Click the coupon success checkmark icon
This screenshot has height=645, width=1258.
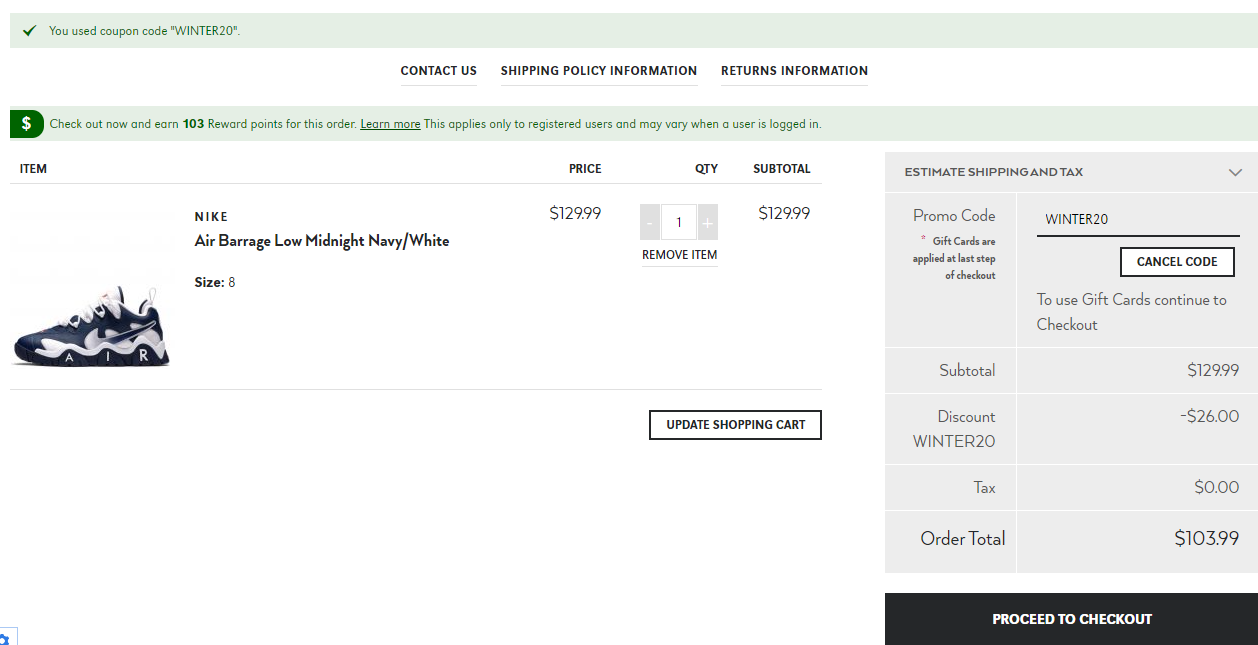pyautogui.click(x=30, y=31)
